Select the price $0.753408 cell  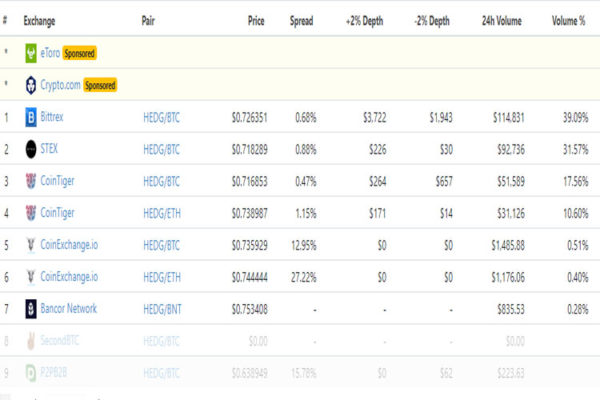point(249,309)
